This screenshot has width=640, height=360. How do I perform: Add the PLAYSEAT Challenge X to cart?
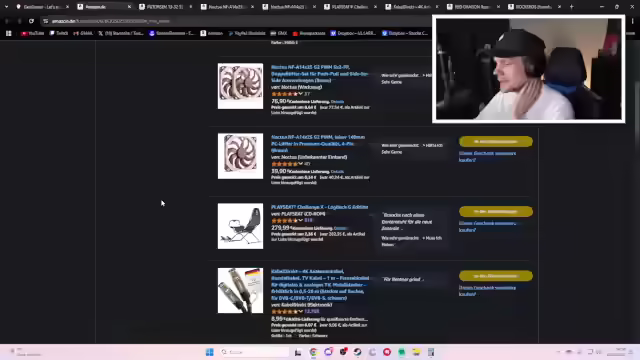(x=496, y=211)
